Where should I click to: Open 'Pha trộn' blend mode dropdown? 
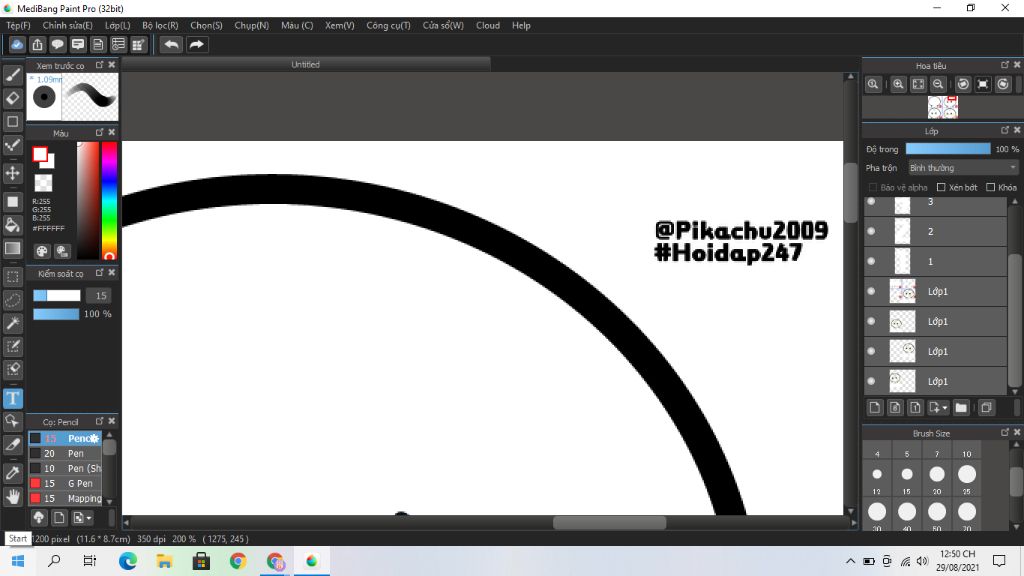(963, 168)
